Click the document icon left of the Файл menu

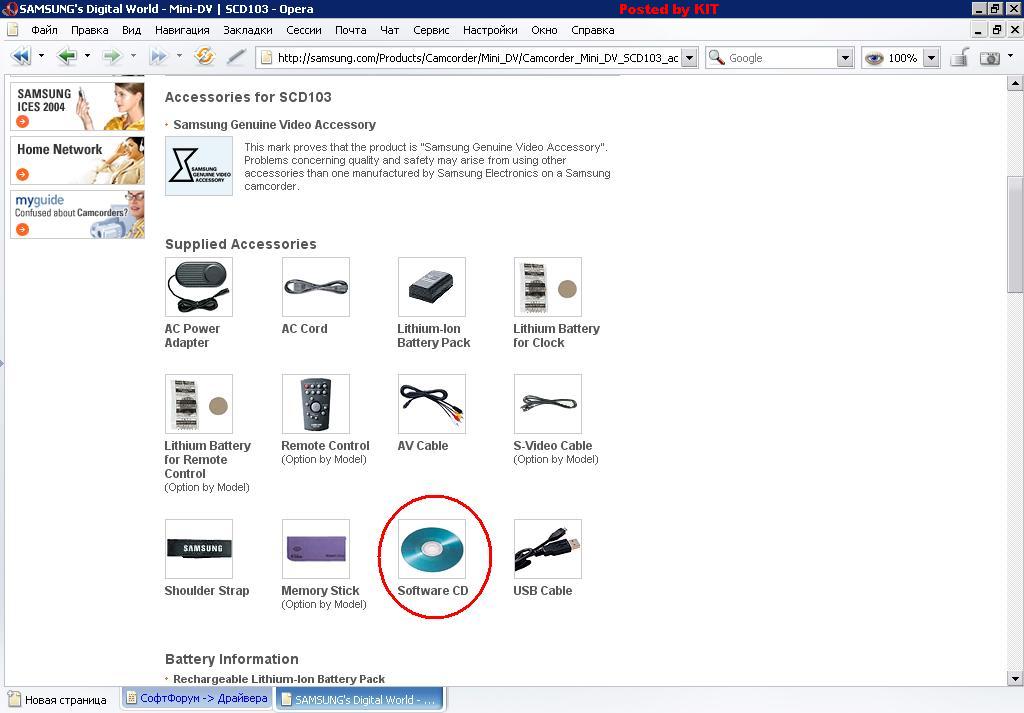[x=12, y=30]
